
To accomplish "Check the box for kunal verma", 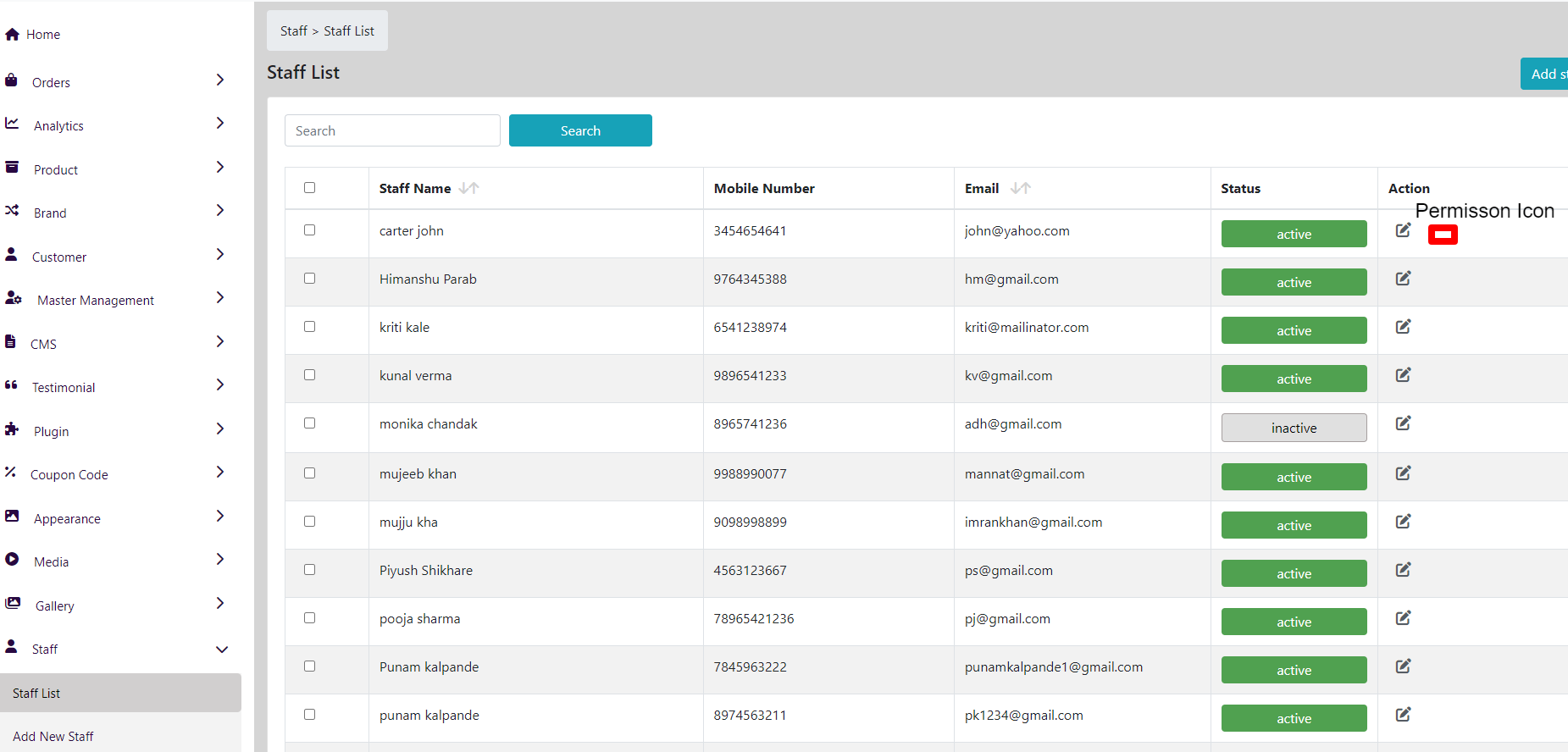I will coord(310,375).
